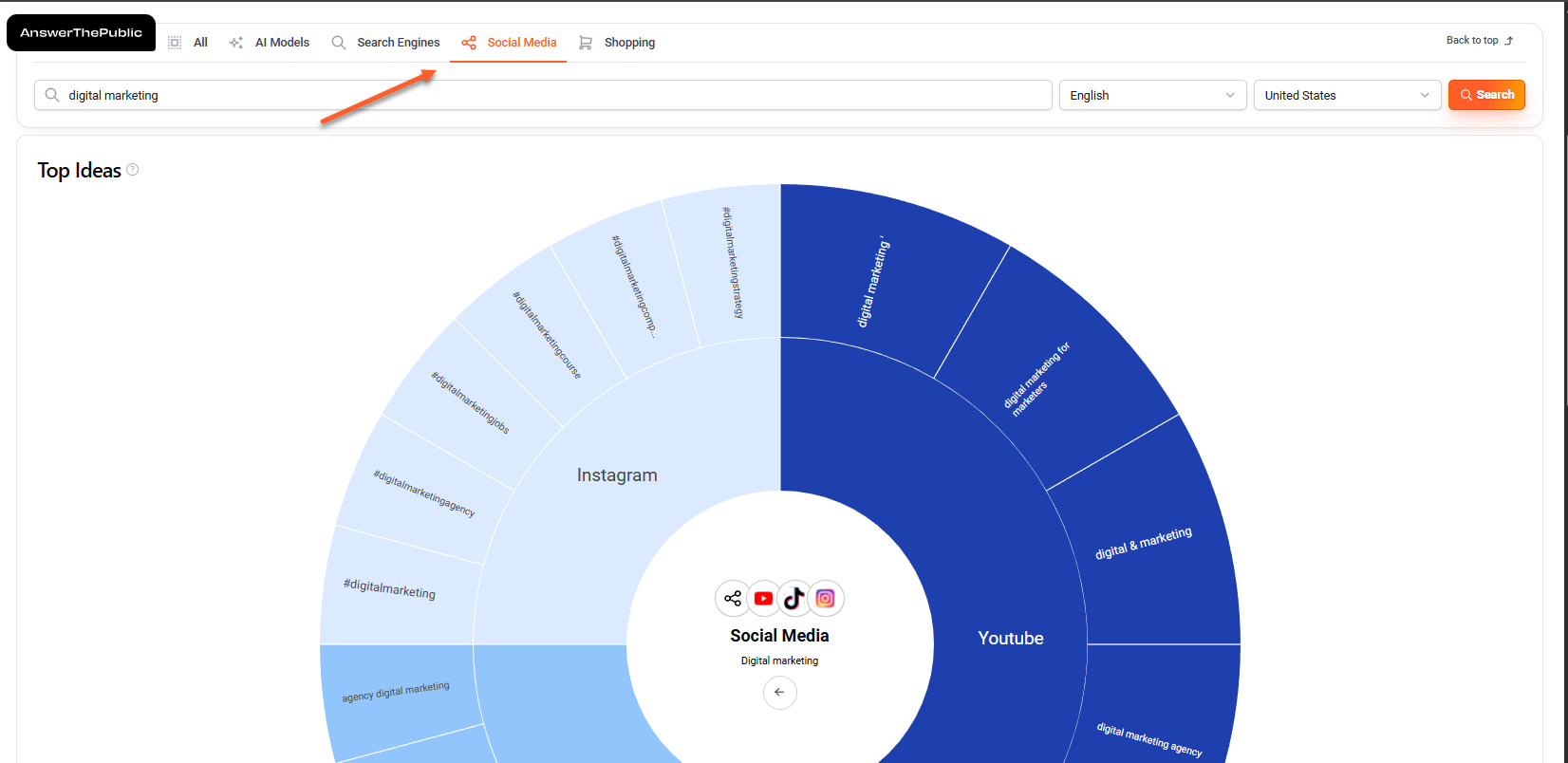
Task: Click the Shopping cart icon
Action: (586, 43)
